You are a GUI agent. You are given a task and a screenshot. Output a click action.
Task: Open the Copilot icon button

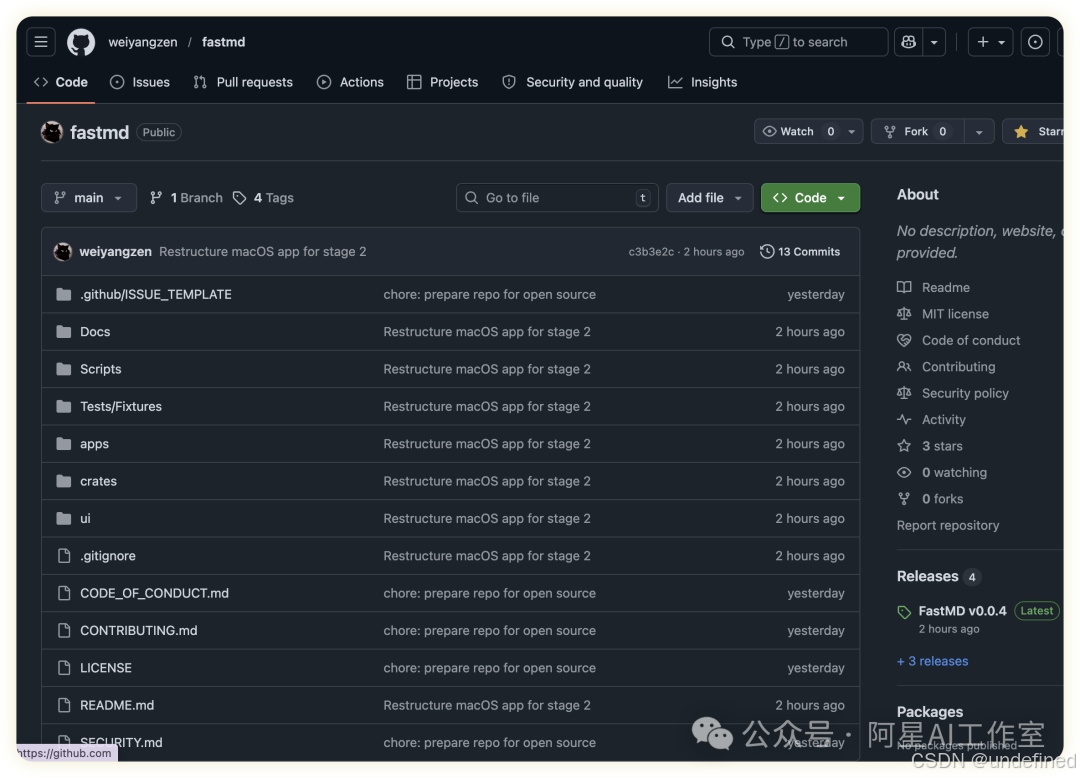point(908,42)
